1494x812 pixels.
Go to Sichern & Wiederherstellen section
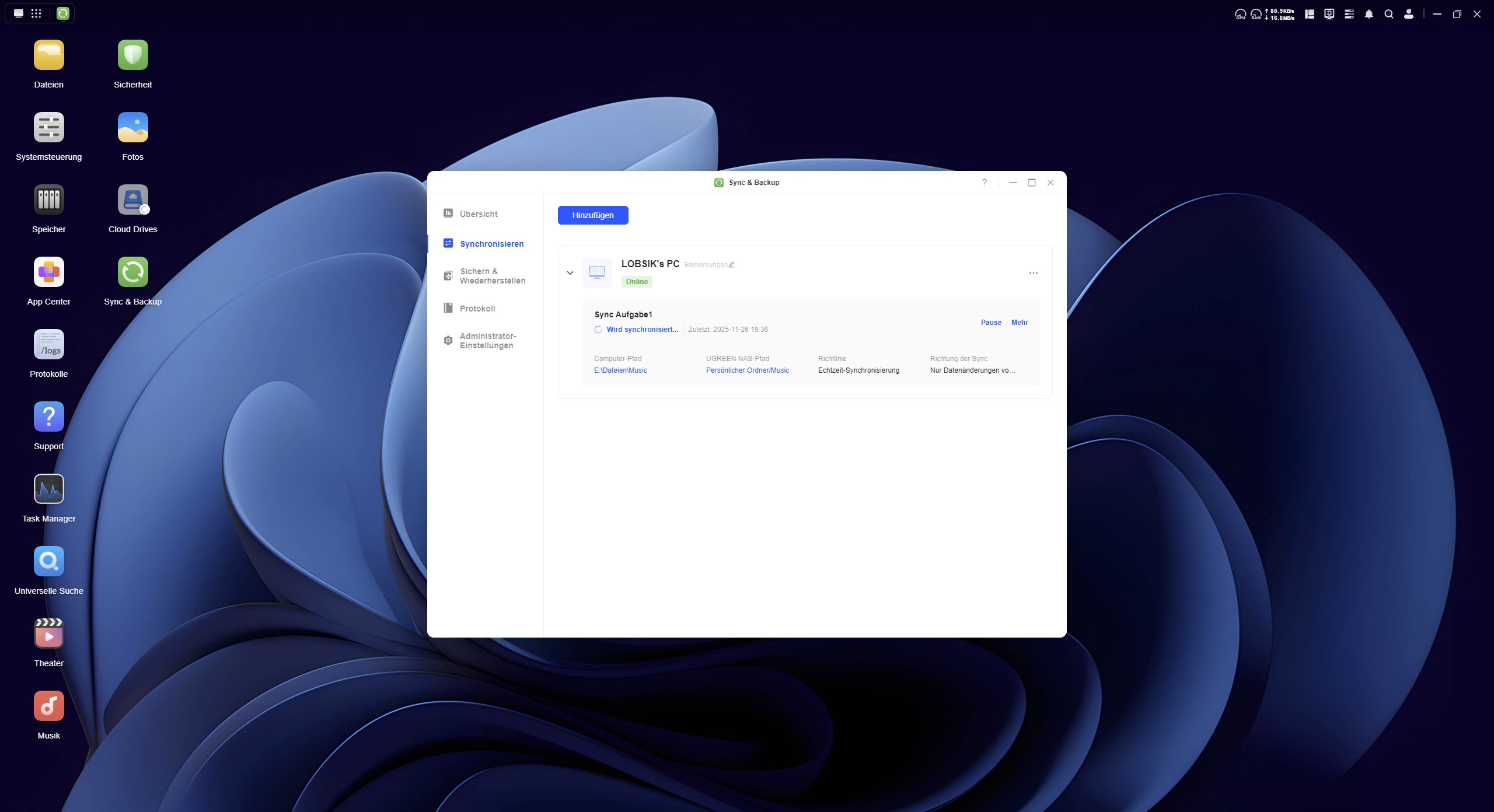(491, 276)
